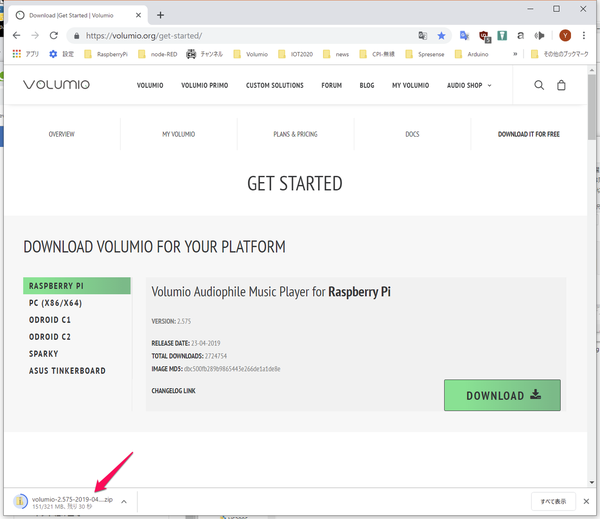Open Chrome's three-dot menu
600x519 pixels.
584,36
